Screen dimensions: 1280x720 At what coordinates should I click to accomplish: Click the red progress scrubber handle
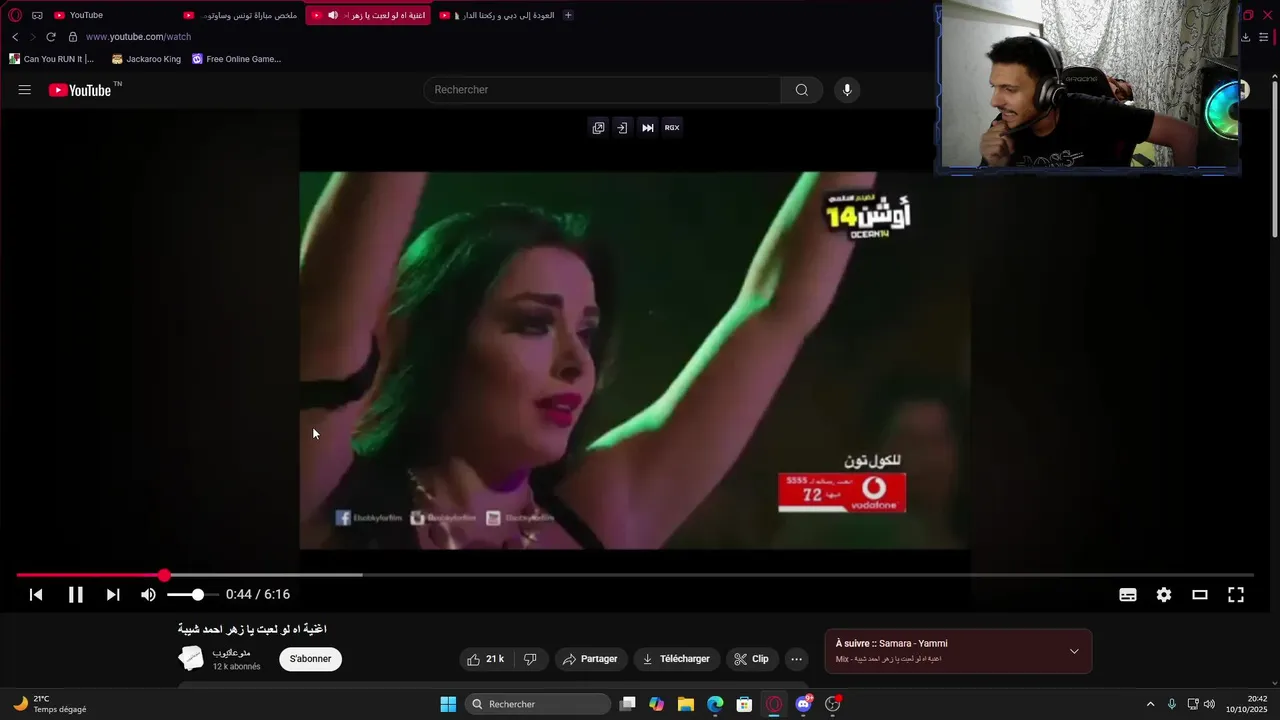[164, 575]
